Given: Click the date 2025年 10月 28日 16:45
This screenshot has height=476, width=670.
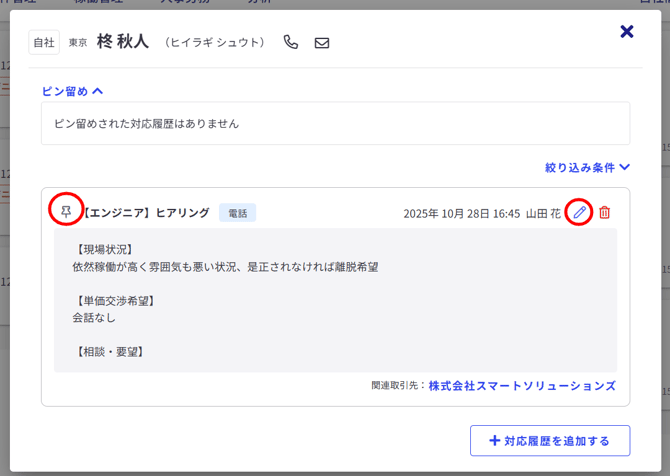Looking at the screenshot, I should 462,213.
